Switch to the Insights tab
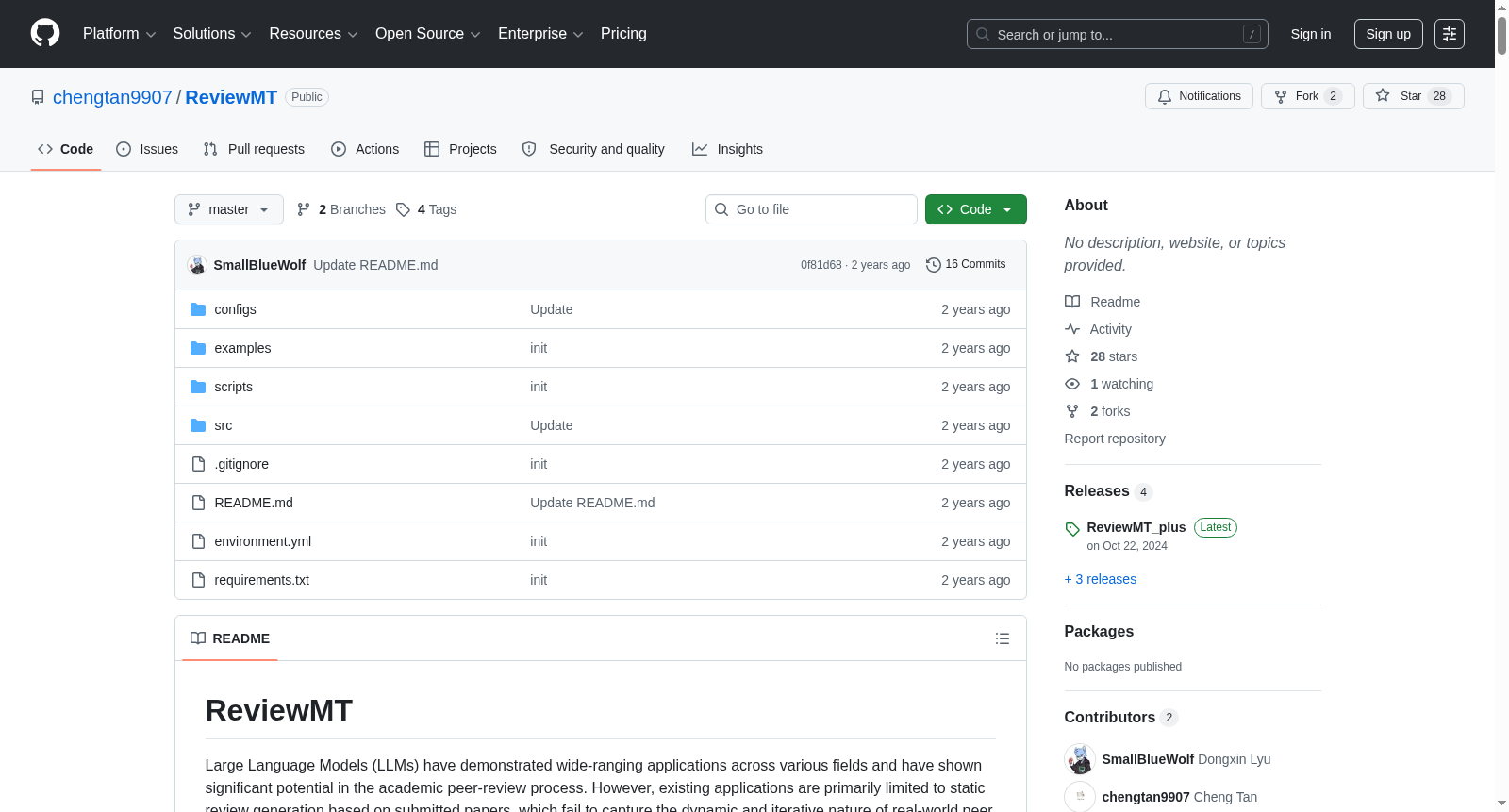The width and height of the screenshot is (1509, 812). 727,149
